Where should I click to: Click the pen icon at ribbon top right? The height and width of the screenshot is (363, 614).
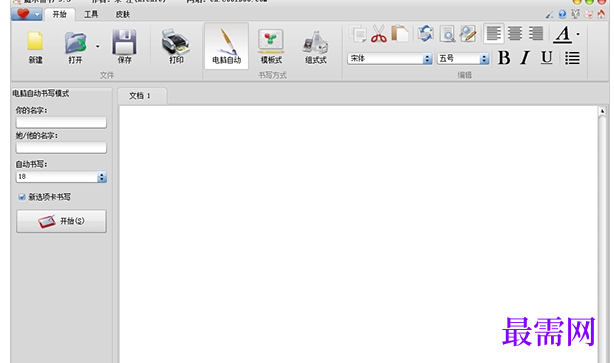click(x=549, y=15)
